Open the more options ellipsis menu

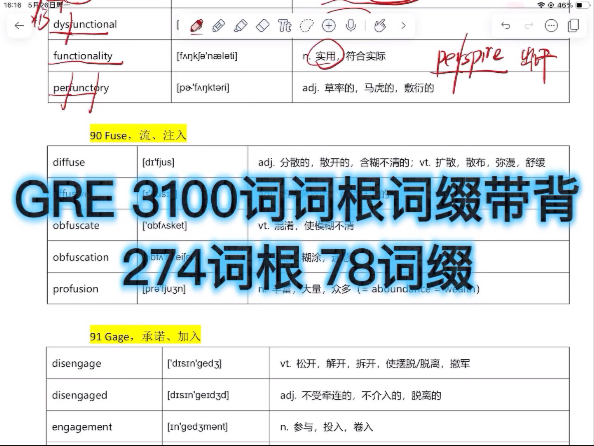click(551, 26)
